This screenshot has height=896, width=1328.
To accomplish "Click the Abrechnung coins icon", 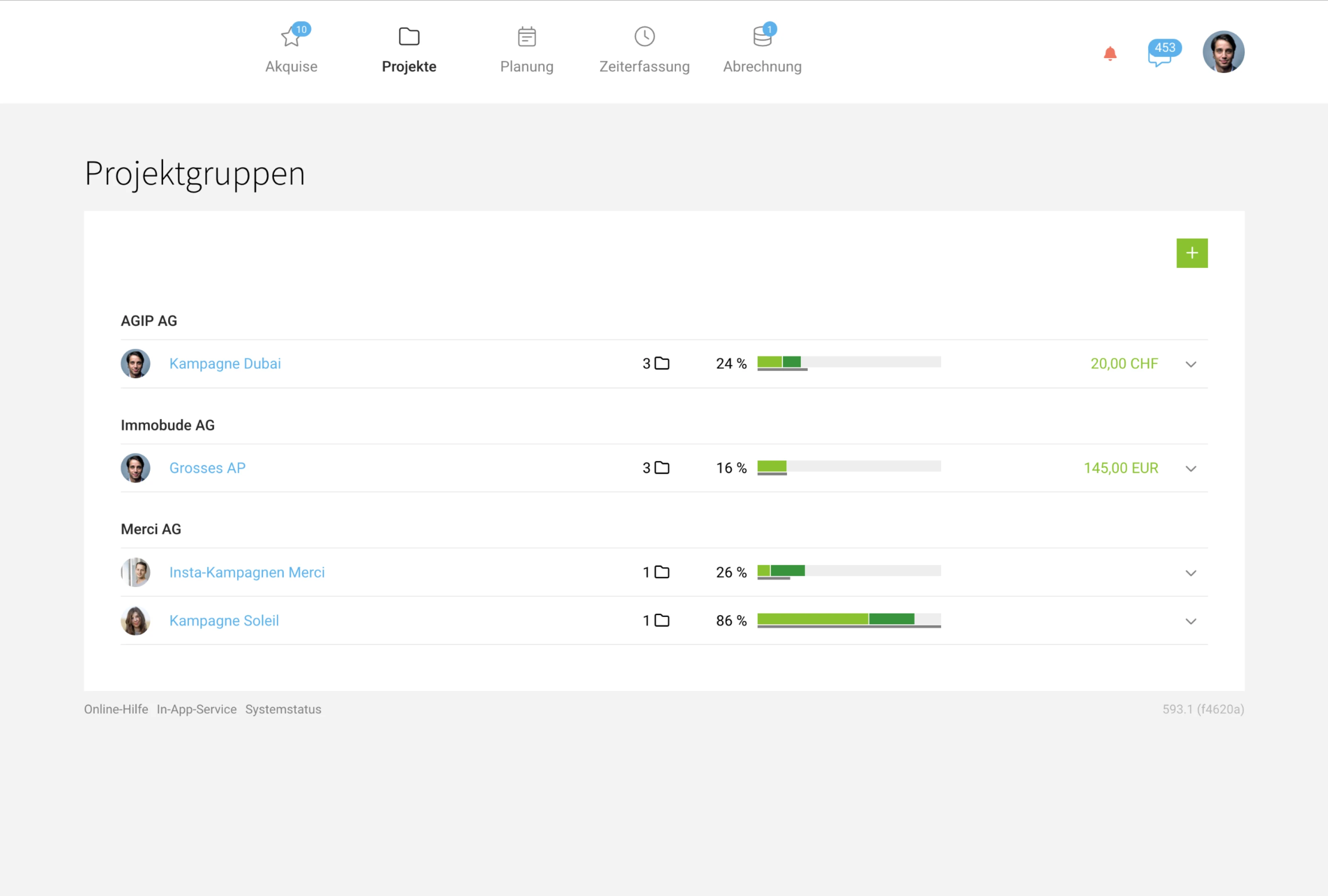I will (762, 37).
